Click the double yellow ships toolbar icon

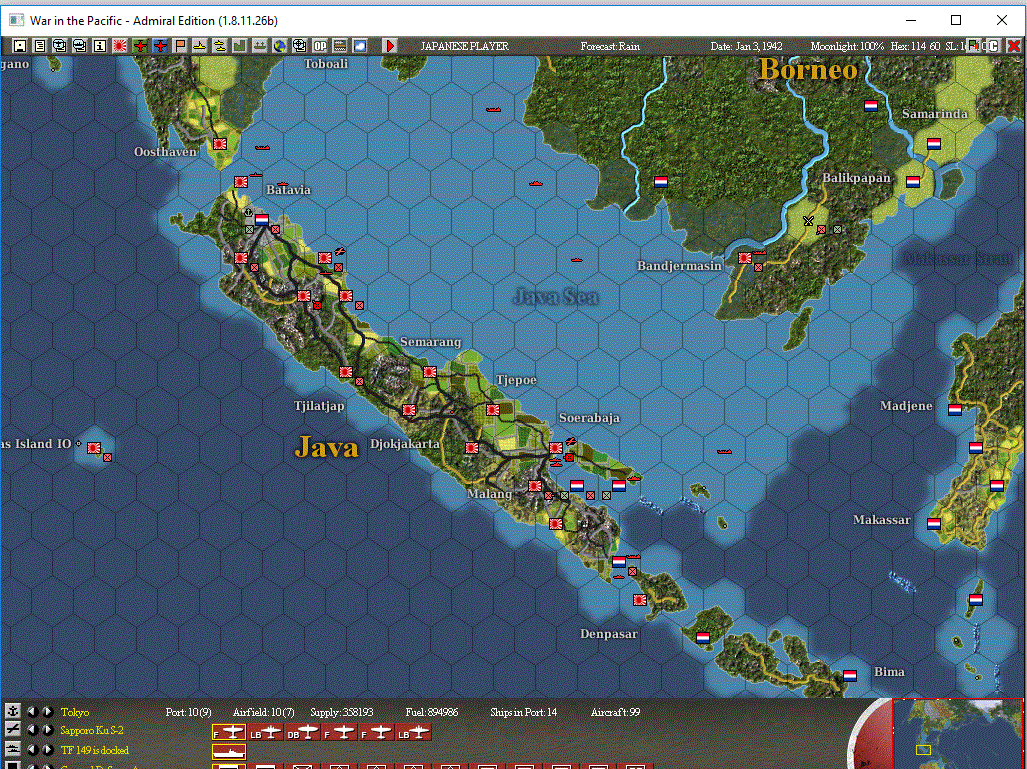220,46
